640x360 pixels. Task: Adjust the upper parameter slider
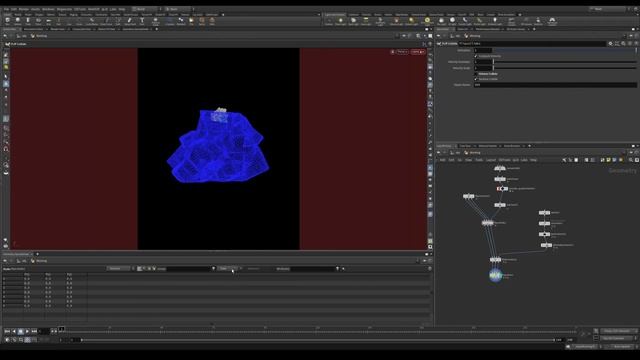tap(565, 62)
